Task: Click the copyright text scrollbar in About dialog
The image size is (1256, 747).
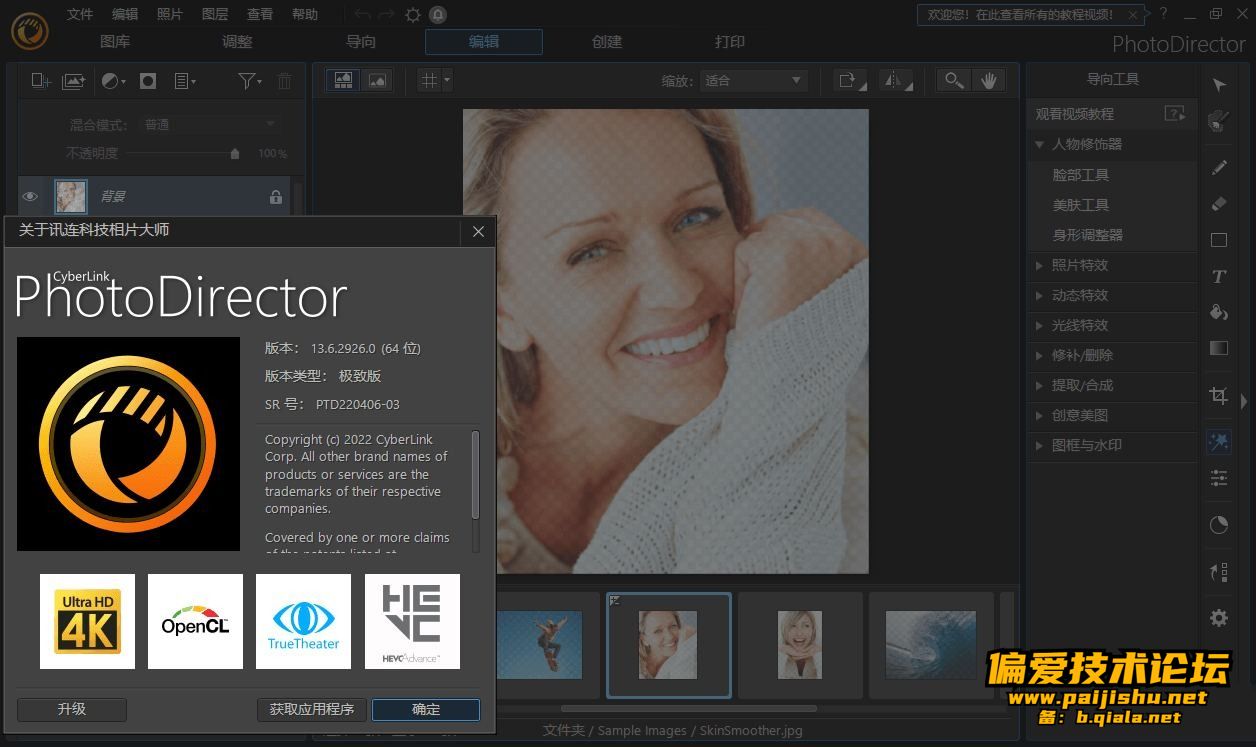Action: 476,475
